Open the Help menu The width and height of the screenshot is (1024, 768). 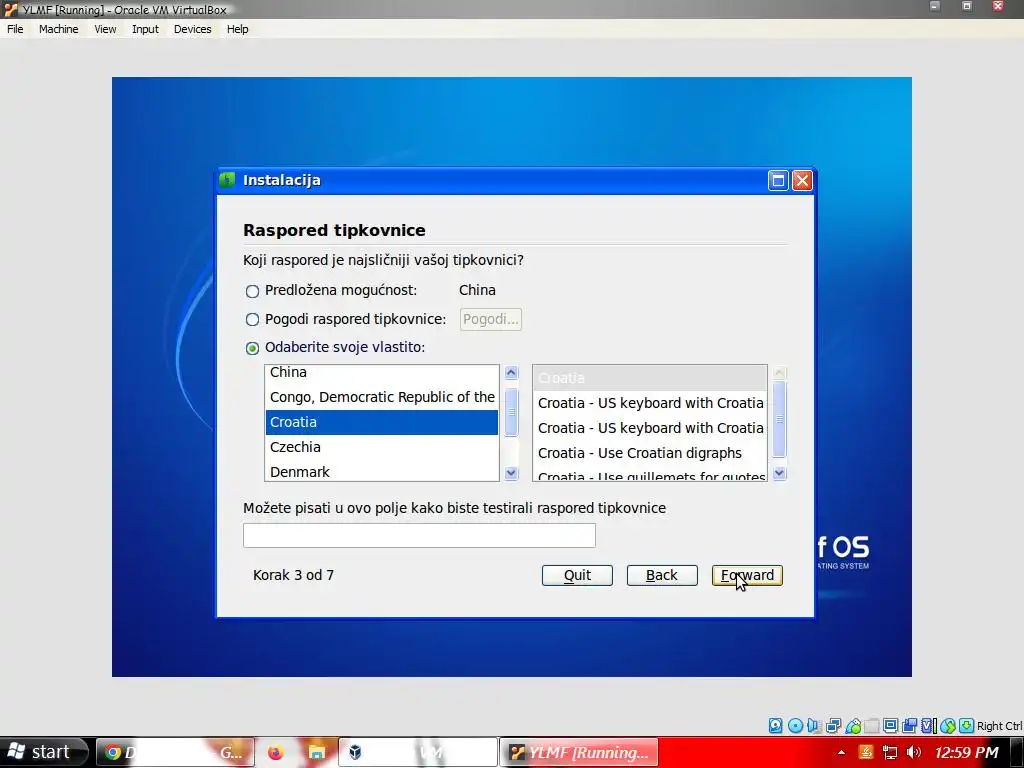(238, 29)
